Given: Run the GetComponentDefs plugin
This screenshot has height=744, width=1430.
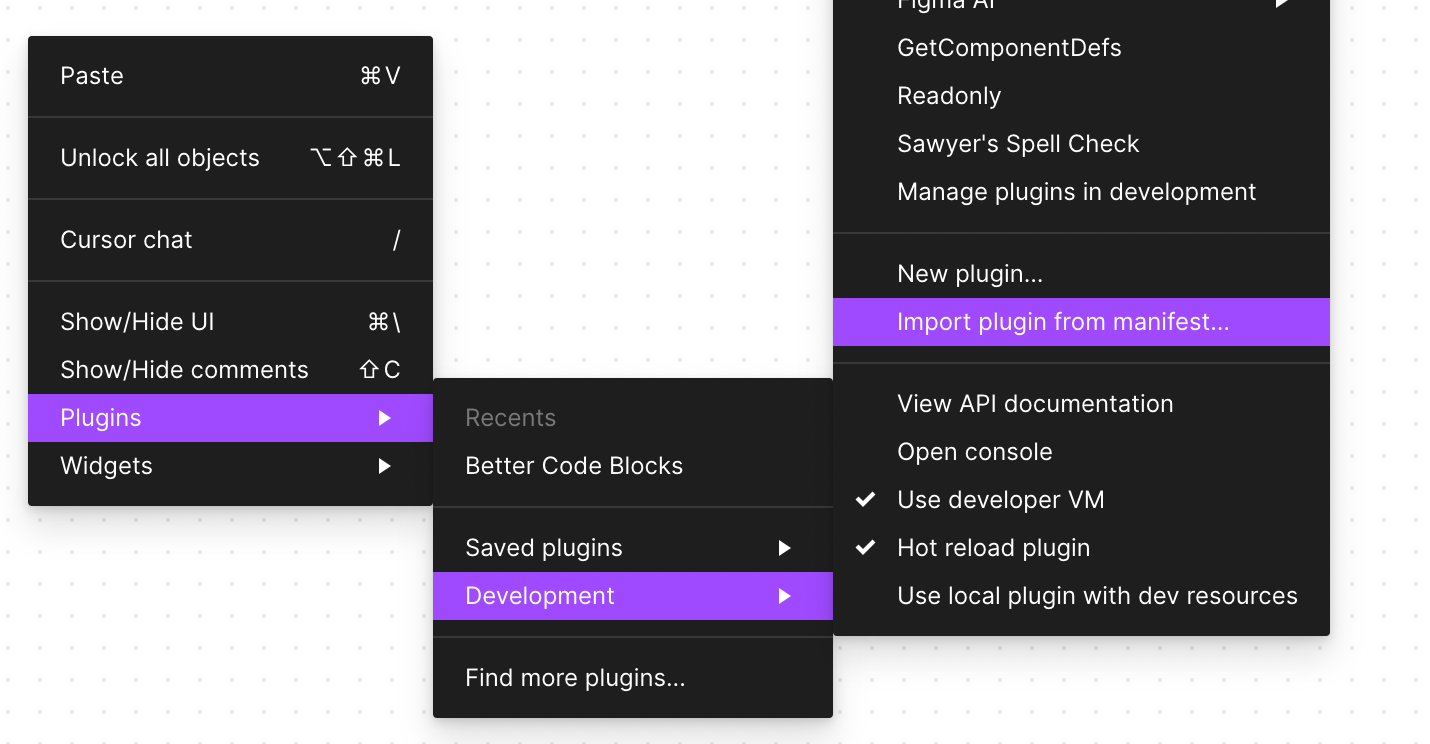Looking at the screenshot, I should click(1009, 48).
